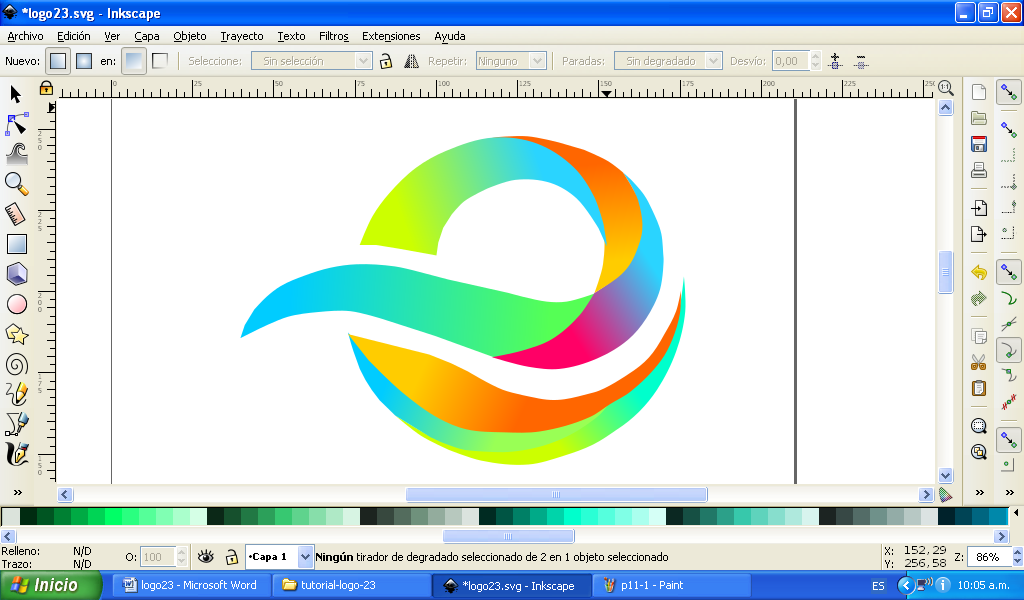Image resolution: width=1024 pixels, height=600 pixels.
Task: Expand more snap bar chevron
Action: [x=1010, y=492]
